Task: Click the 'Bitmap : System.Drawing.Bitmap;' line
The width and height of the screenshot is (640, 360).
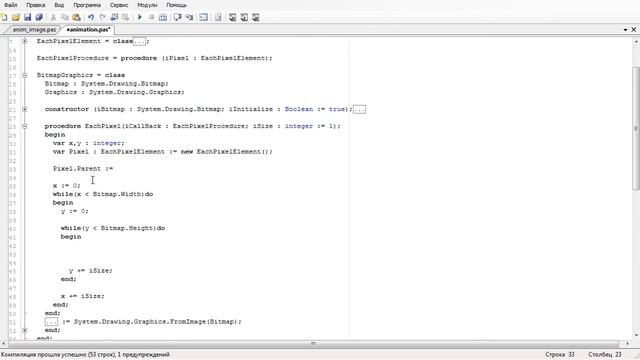Action: pyautogui.click(x=107, y=84)
